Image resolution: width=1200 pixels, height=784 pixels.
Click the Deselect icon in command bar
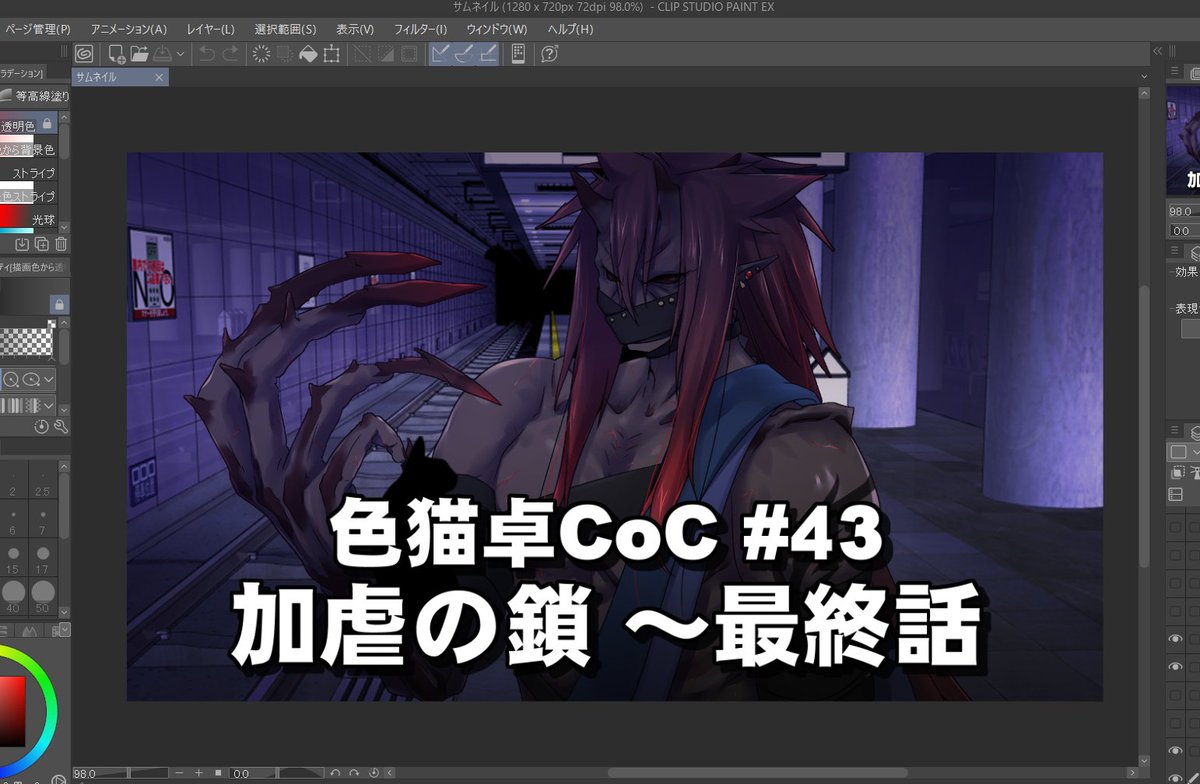[x=362, y=54]
